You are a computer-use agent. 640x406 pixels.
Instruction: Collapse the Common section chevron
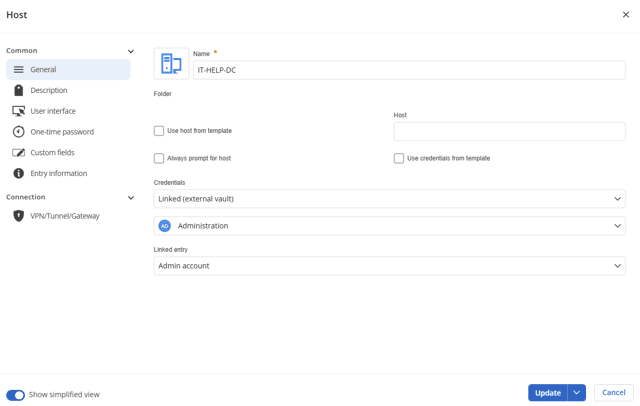pos(131,51)
